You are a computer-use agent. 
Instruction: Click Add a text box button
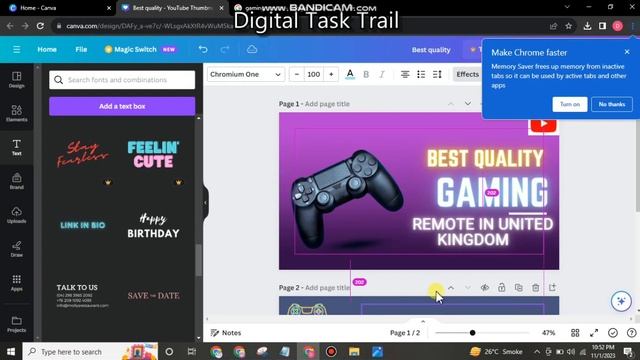pos(122,106)
